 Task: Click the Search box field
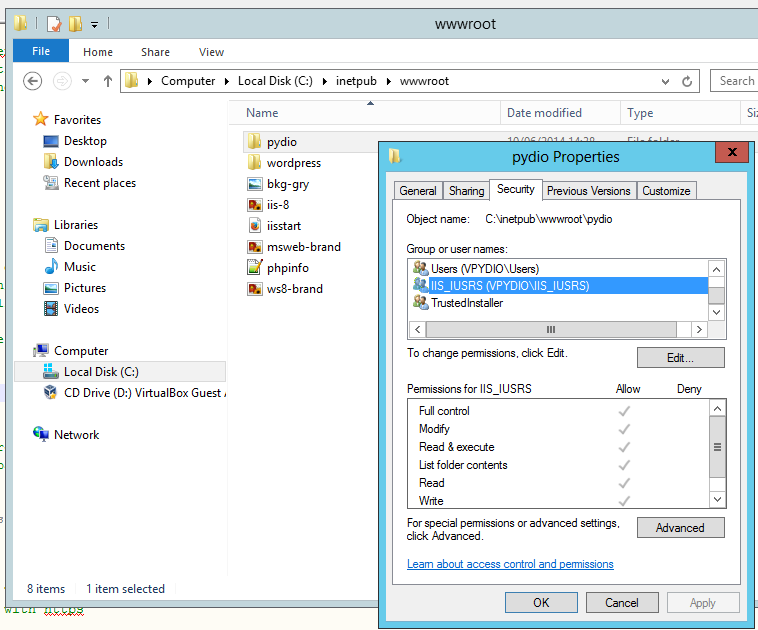point(734,81)
